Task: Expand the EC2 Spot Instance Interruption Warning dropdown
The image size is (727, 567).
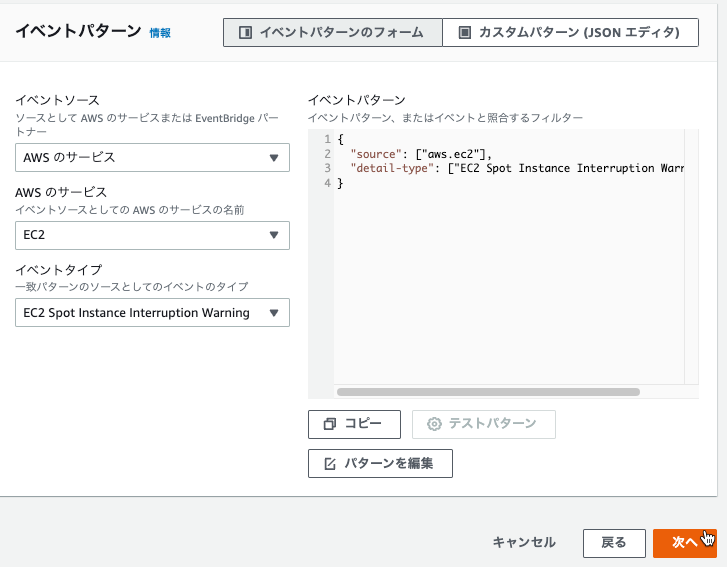Action: (x=152, y=312)
